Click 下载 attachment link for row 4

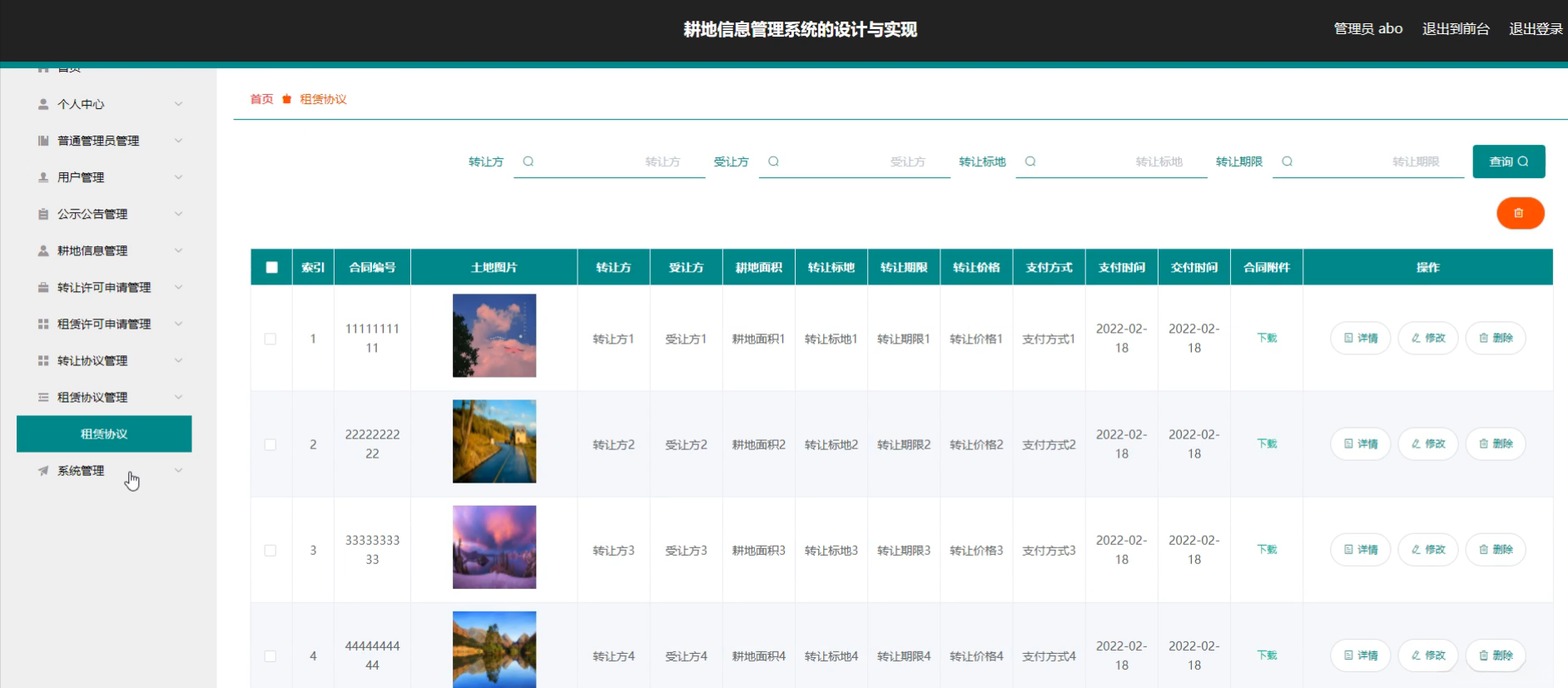click(x=1267, y=655)
